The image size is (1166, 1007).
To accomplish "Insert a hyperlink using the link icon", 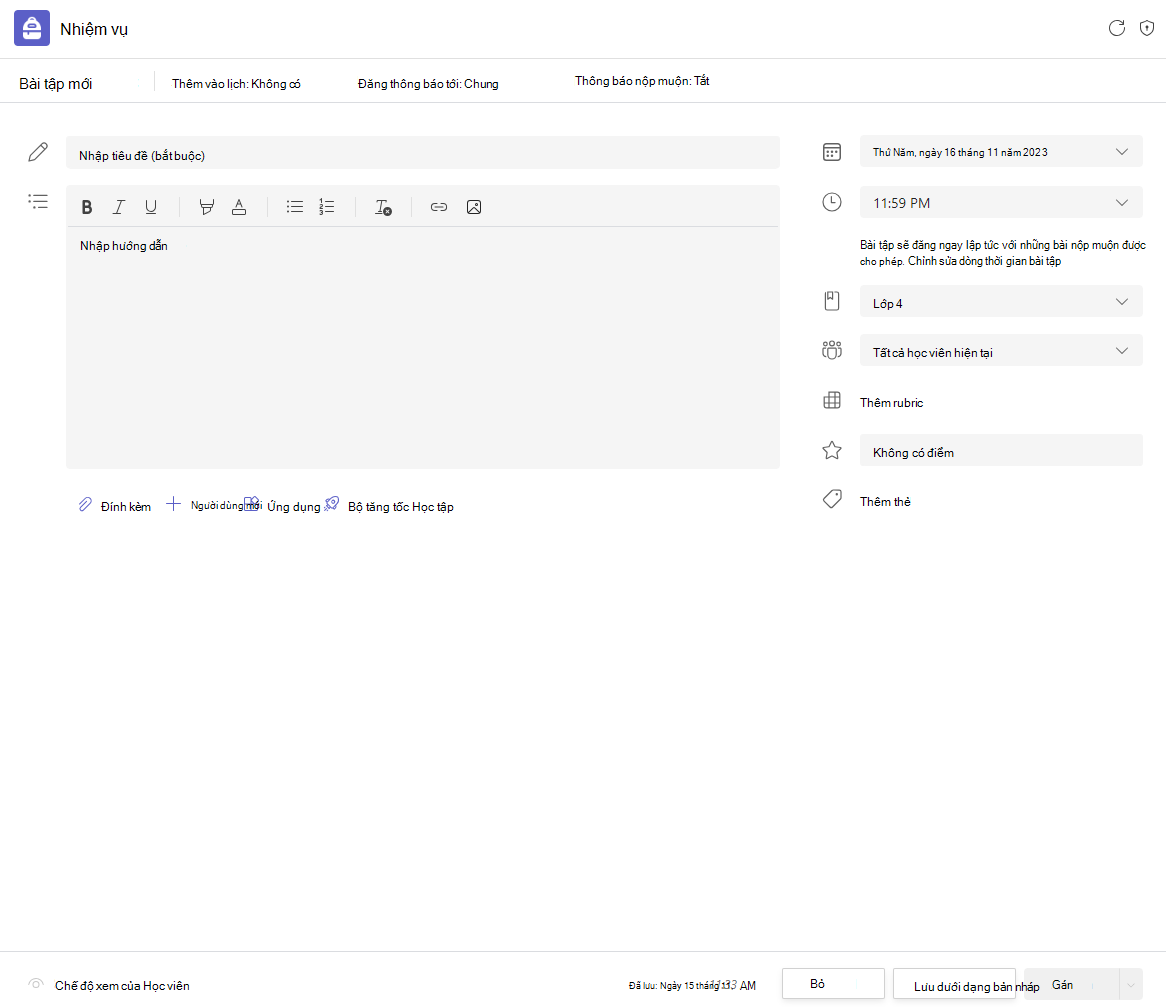I will (x=439, y=207).
